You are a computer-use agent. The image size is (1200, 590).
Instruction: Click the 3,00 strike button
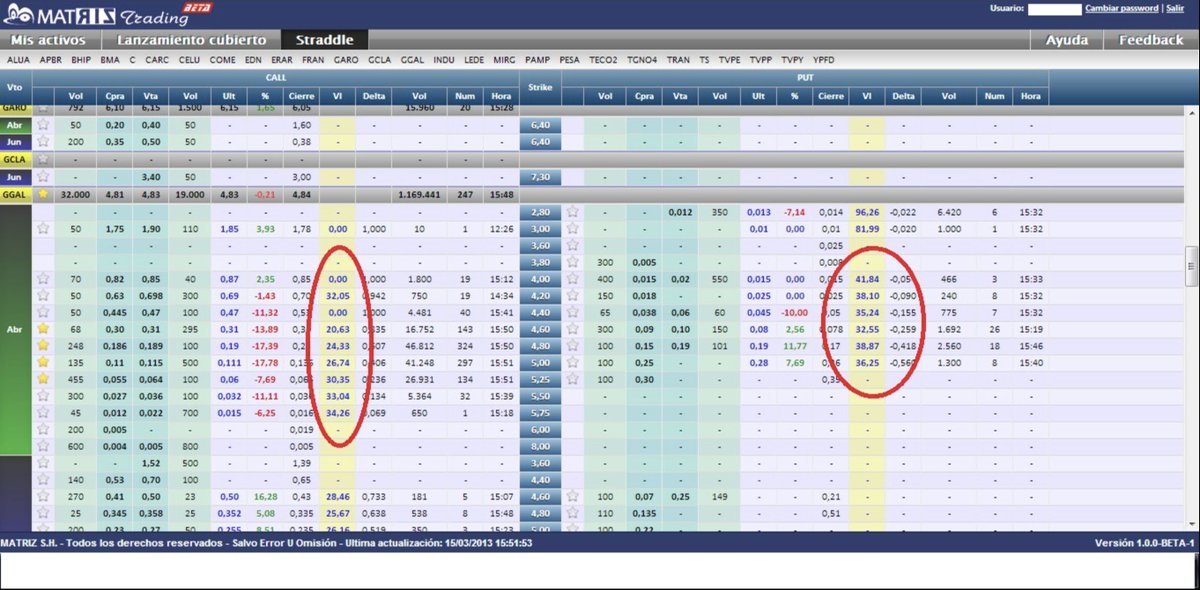point(540,229)
